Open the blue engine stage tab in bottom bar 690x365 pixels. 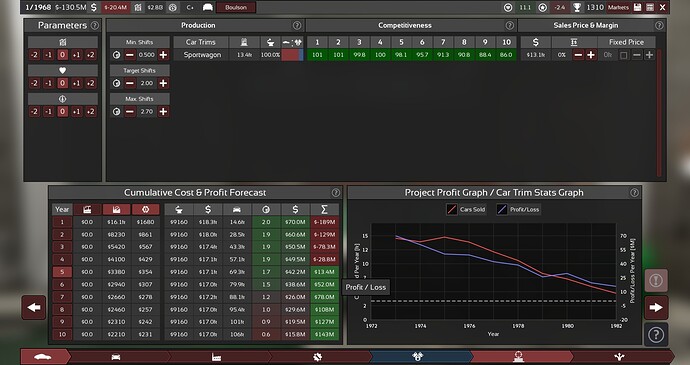[x=418, y=357]
